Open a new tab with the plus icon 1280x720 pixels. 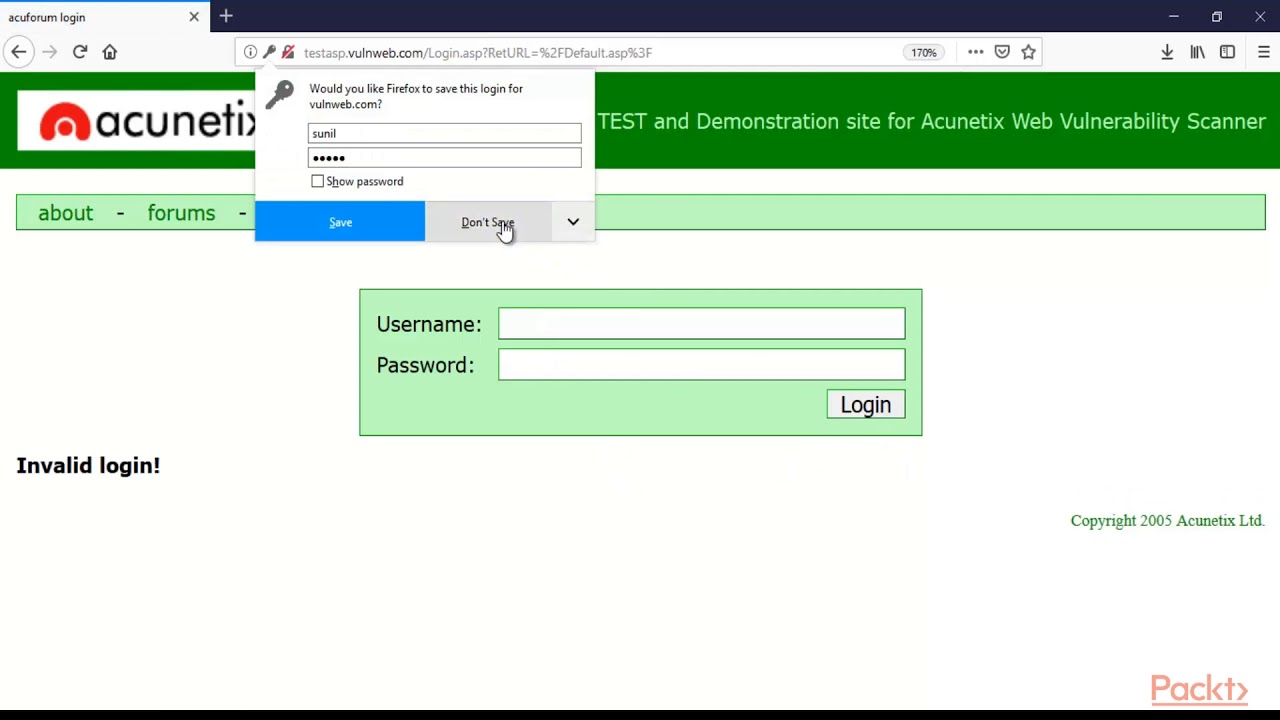[x=226, y=16]
